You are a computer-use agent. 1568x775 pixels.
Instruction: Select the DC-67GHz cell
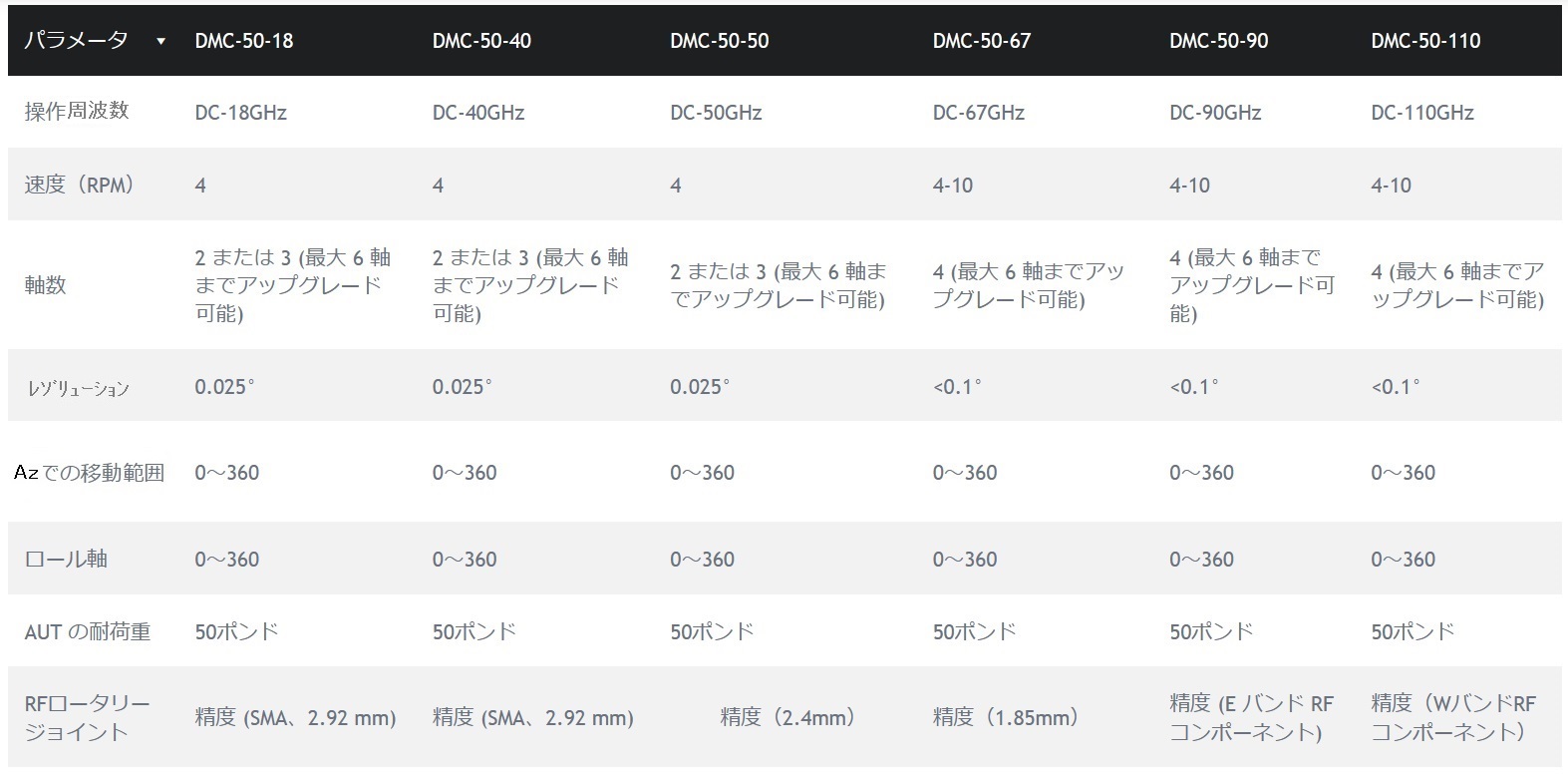(979, 113)
